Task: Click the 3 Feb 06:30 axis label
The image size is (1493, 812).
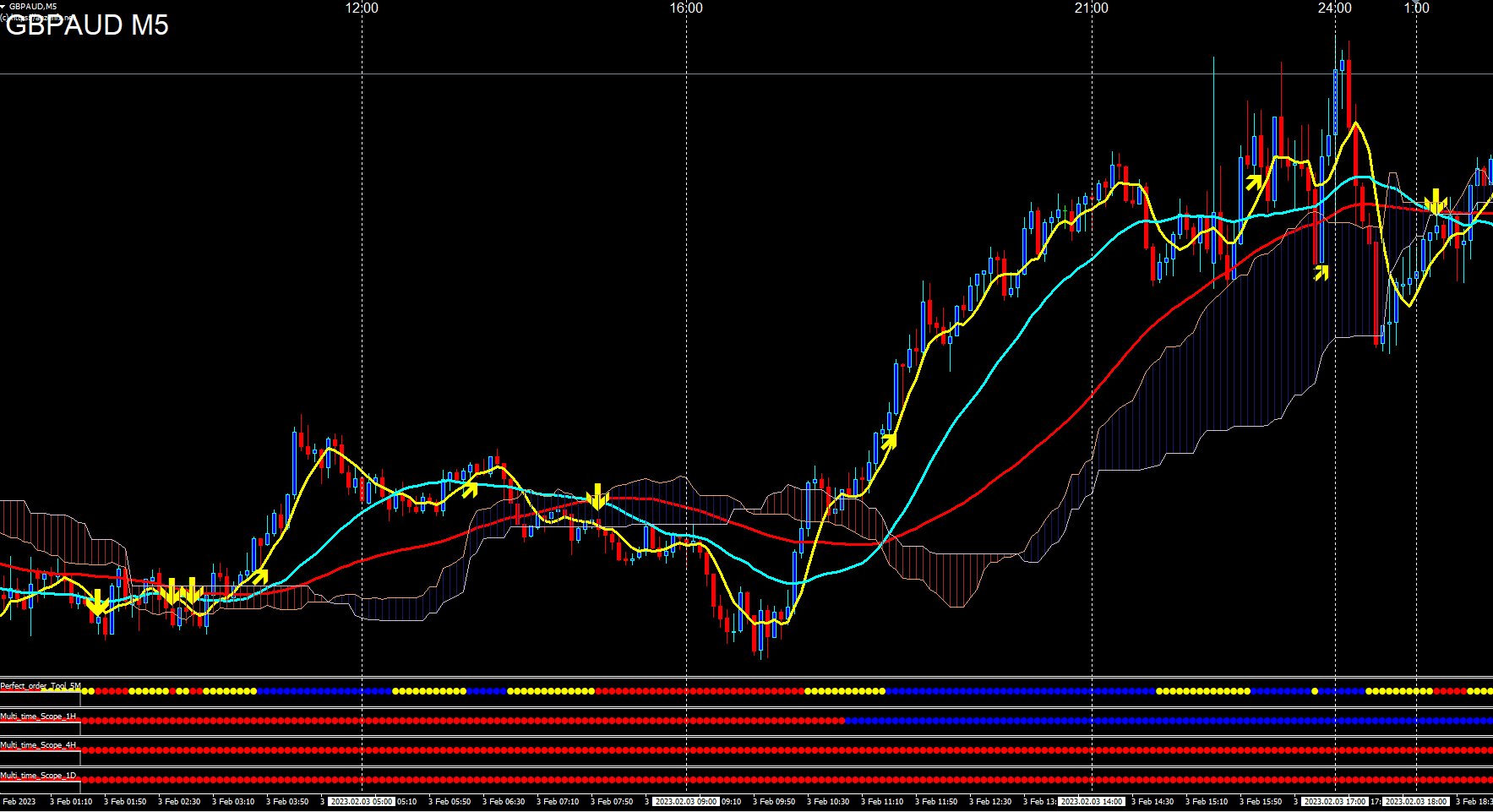Action: [x=504, y=801]
